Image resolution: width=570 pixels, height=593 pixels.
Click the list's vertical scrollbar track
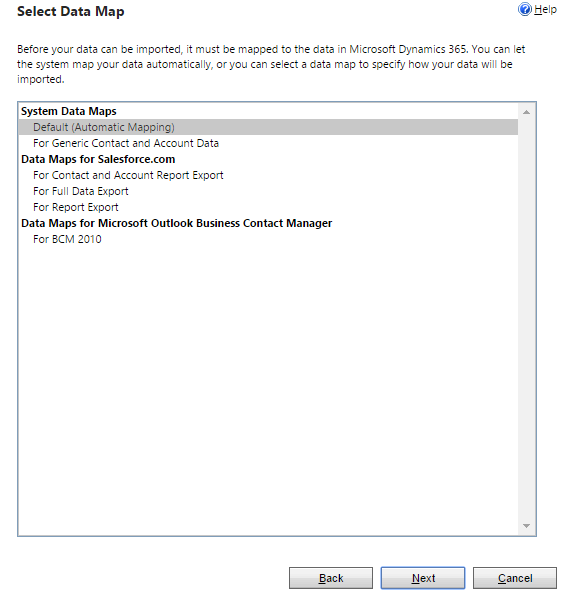[526, 319]
